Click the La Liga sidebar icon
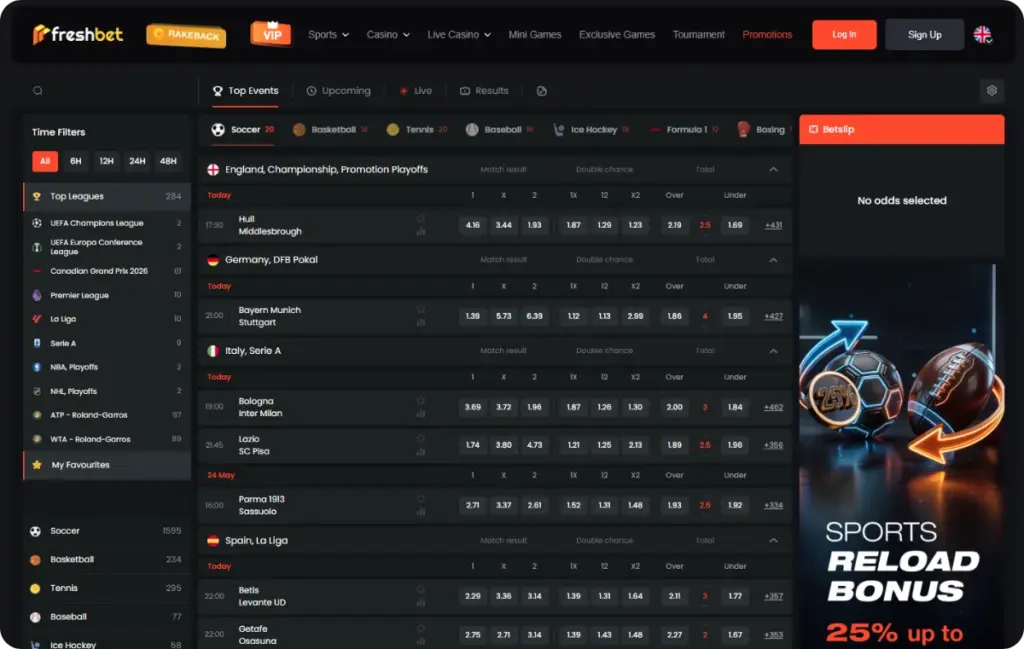 [37, 319]
